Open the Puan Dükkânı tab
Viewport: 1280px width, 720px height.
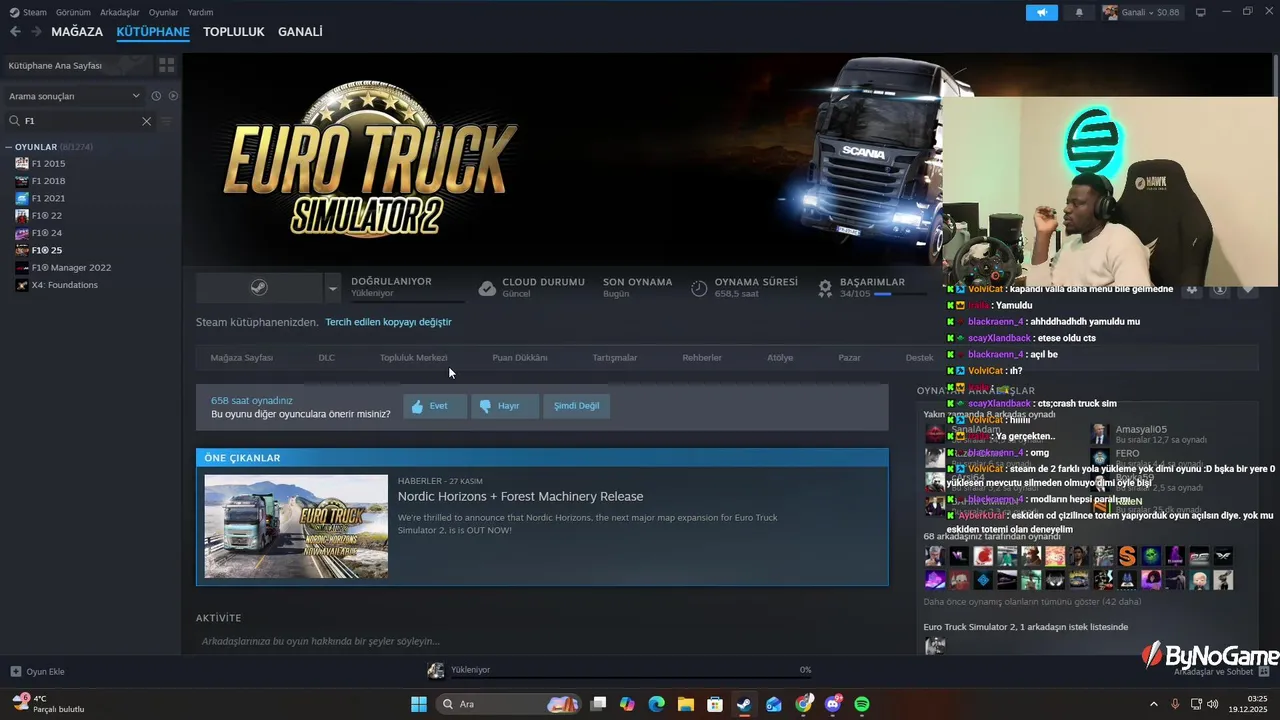[519, 357]
